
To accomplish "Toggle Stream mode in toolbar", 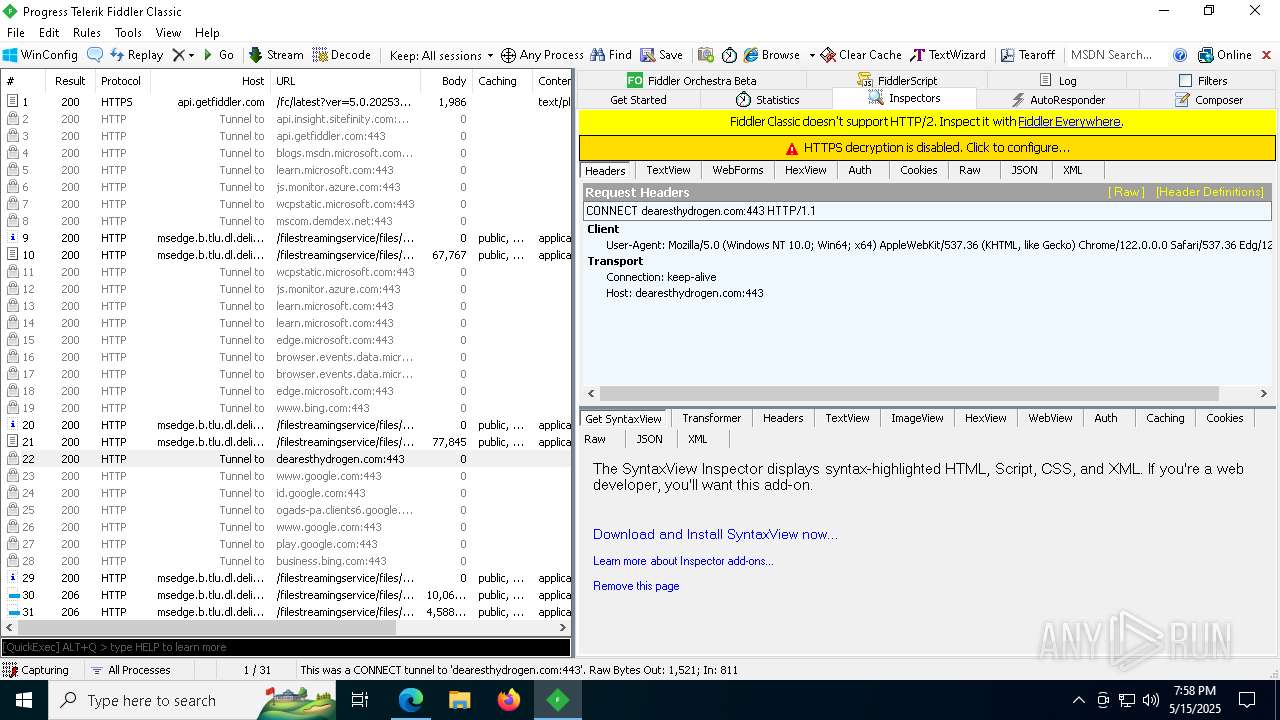I will pyautogui.click(x=276, y=55).
